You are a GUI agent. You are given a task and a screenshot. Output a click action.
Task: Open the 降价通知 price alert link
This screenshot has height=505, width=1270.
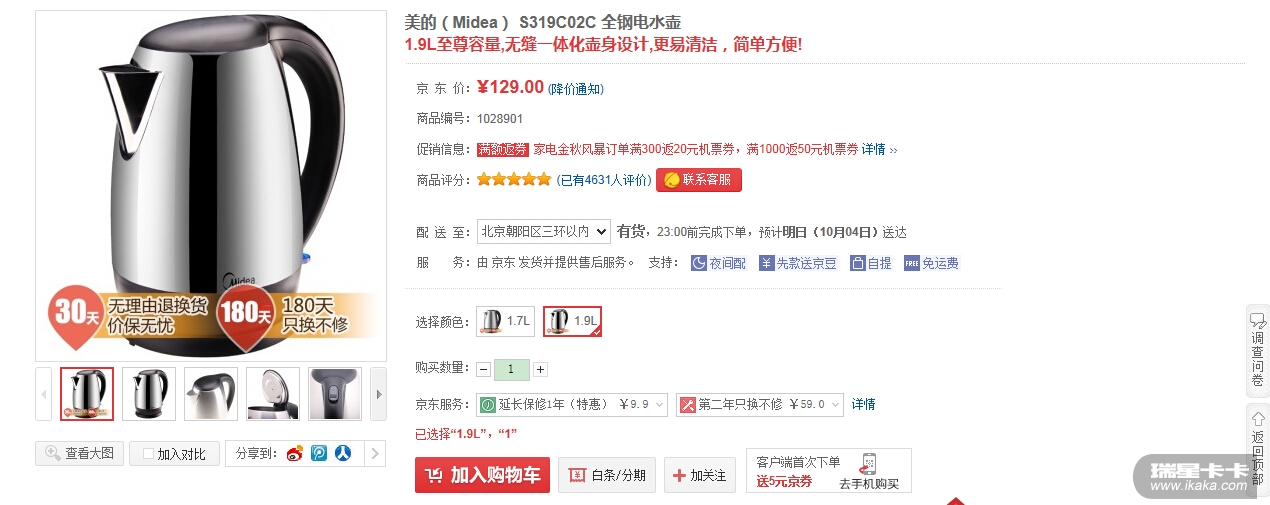tap(576, 89)
